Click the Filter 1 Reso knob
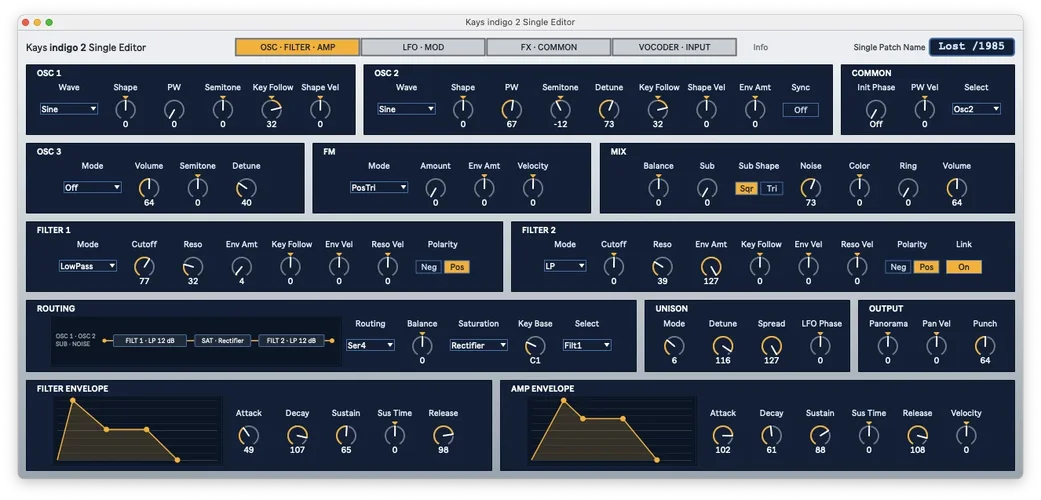1041x500 pixels. tap(193, 266)
